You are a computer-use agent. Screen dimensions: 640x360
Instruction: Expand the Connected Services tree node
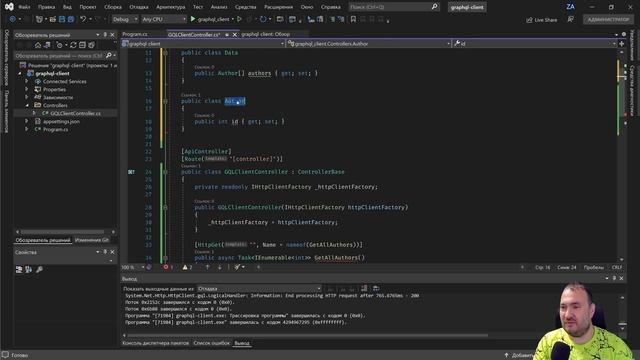click(x=27, y=81)
